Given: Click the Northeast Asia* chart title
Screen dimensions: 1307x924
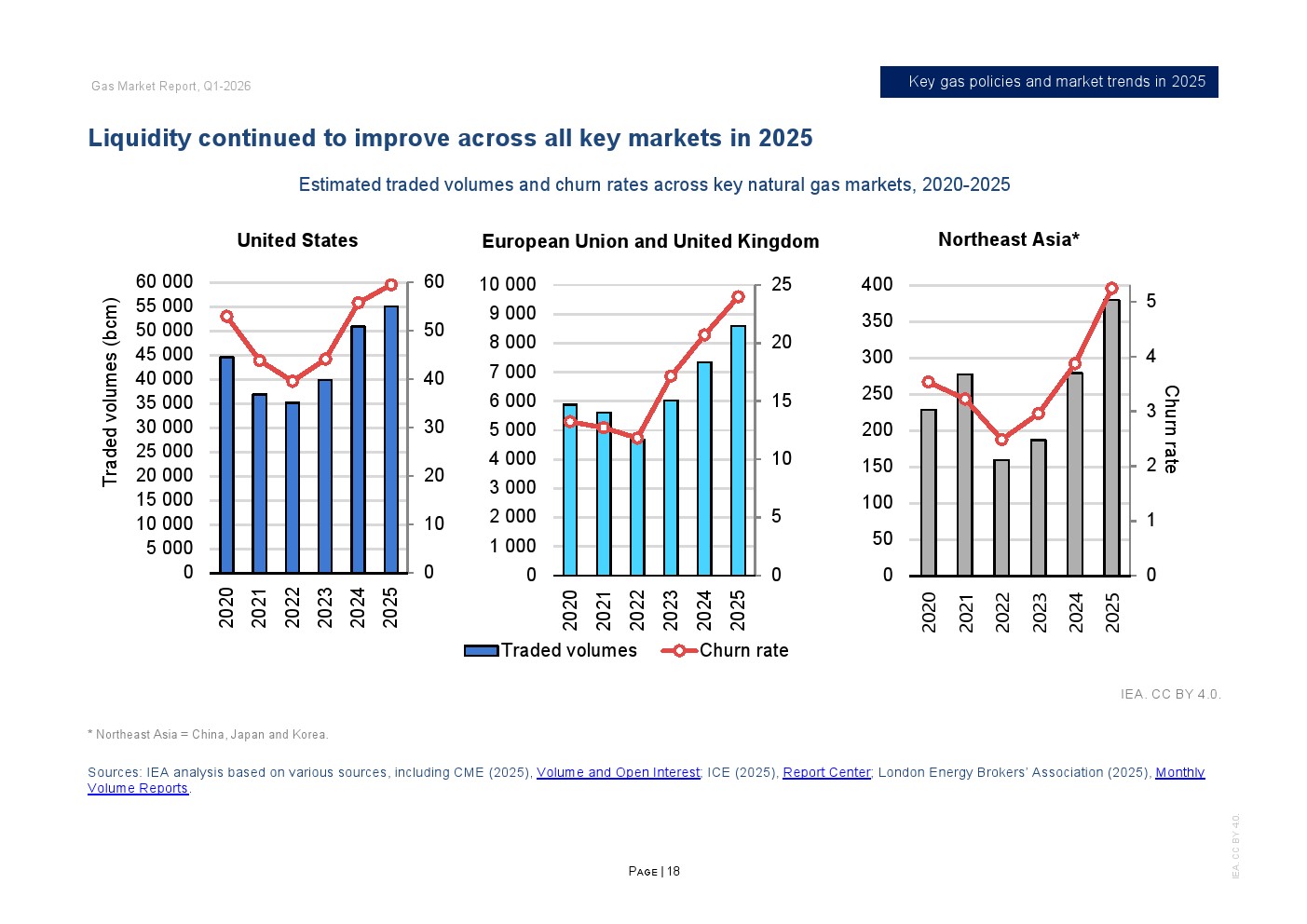Looking at the screenshot, I should [1008, 239].
